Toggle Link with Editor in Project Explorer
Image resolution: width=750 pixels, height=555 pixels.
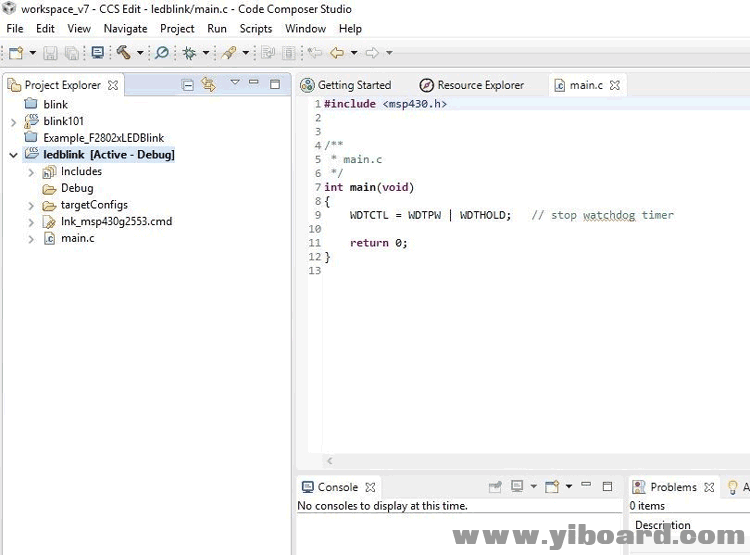[209, 85]
